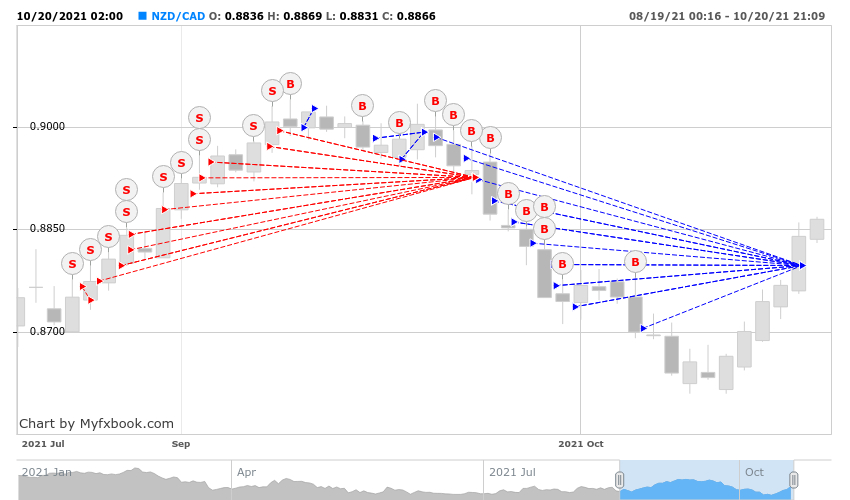Viewport: 850px width, 500px height.
Task: Click the rightmost B marker in October
Action: (x=635, y=262)
